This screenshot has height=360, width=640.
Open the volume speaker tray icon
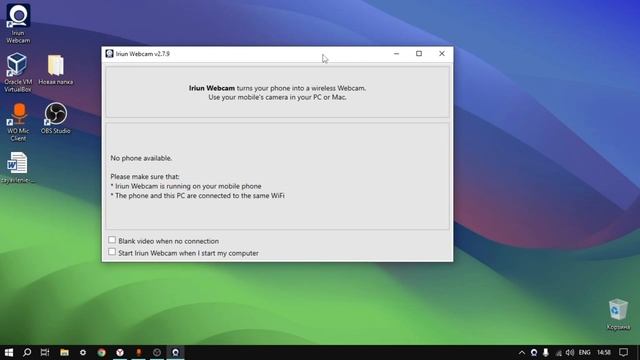coord(570,353)
